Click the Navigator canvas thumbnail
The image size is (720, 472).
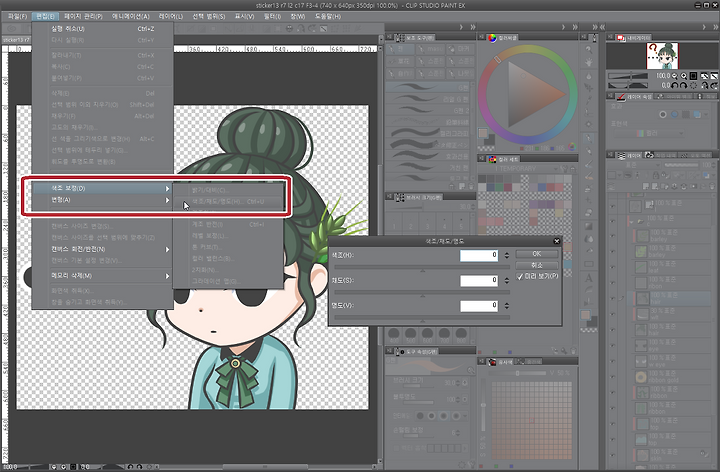click(x=662, y=55)
